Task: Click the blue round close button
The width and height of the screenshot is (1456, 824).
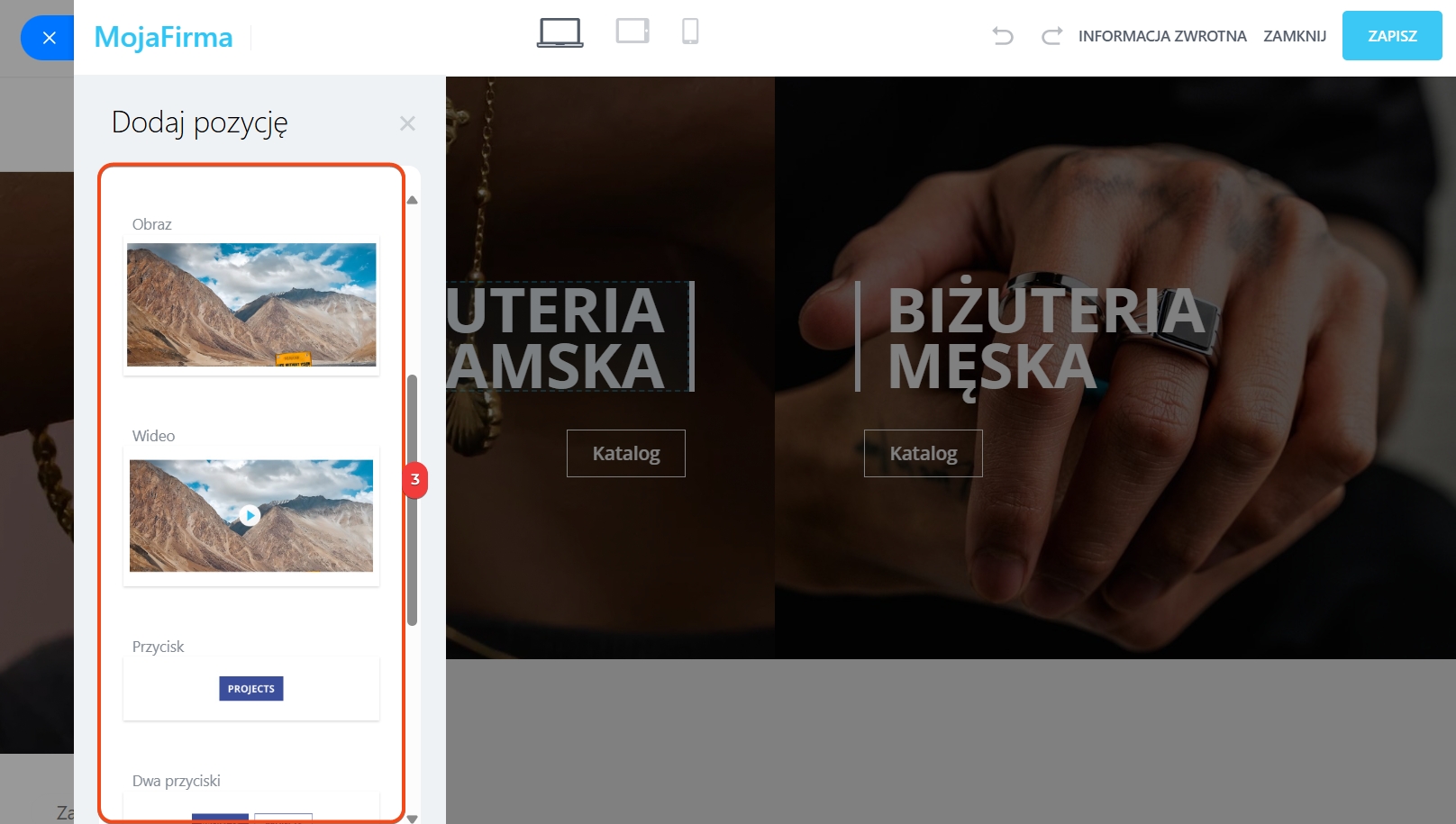Action: click(x=49, y=38)
